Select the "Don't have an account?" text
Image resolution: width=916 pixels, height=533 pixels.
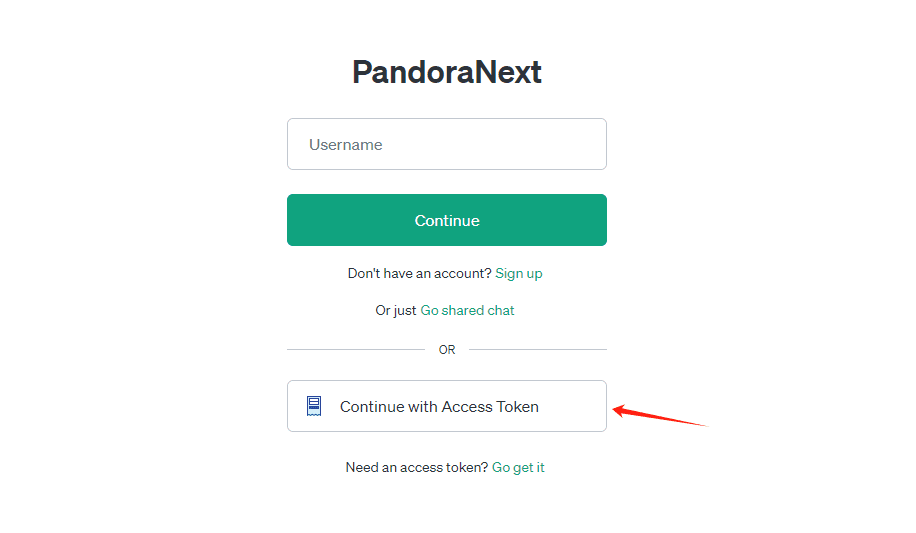[x=419, y=274]
